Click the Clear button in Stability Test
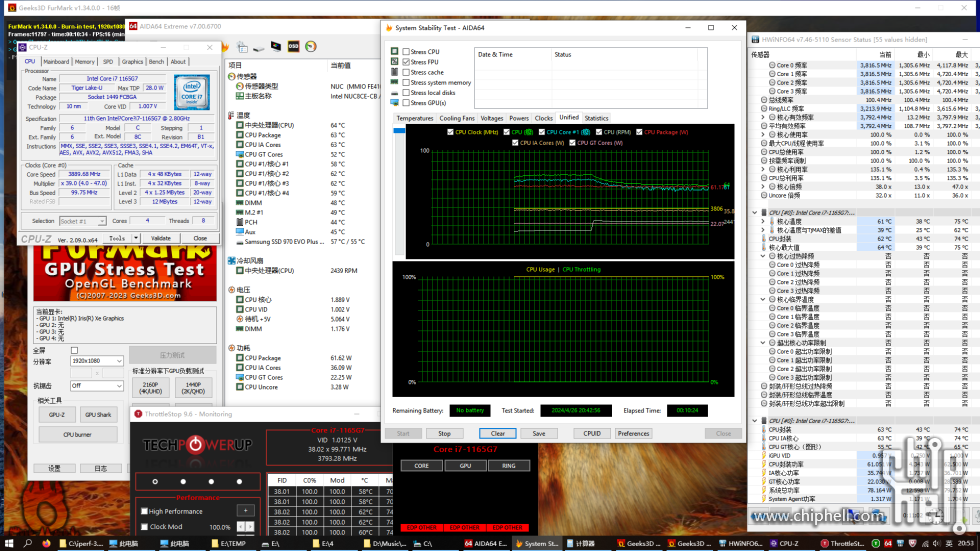The image size is (980, 551). tap(498, 434)
